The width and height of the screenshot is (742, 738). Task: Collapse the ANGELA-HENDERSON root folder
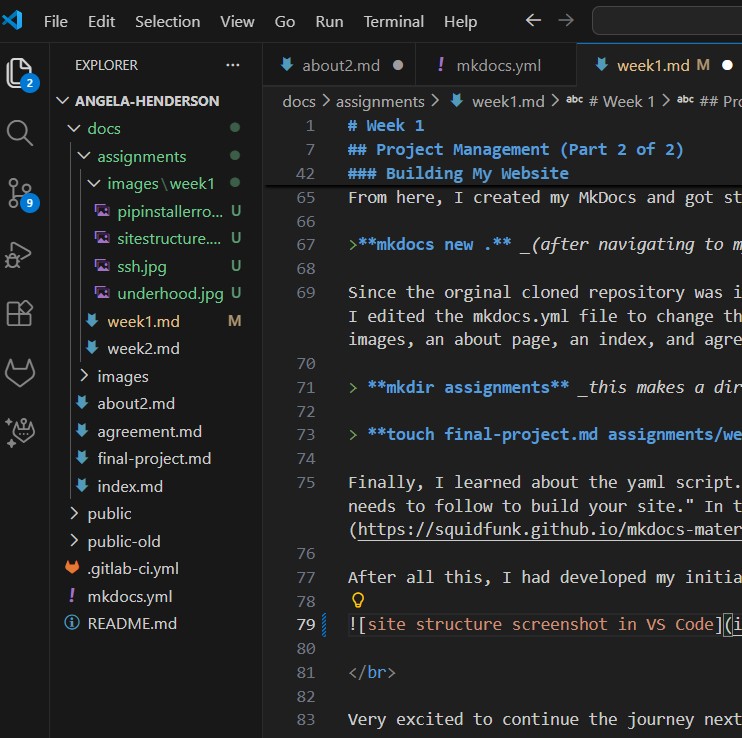click(147, 101)
